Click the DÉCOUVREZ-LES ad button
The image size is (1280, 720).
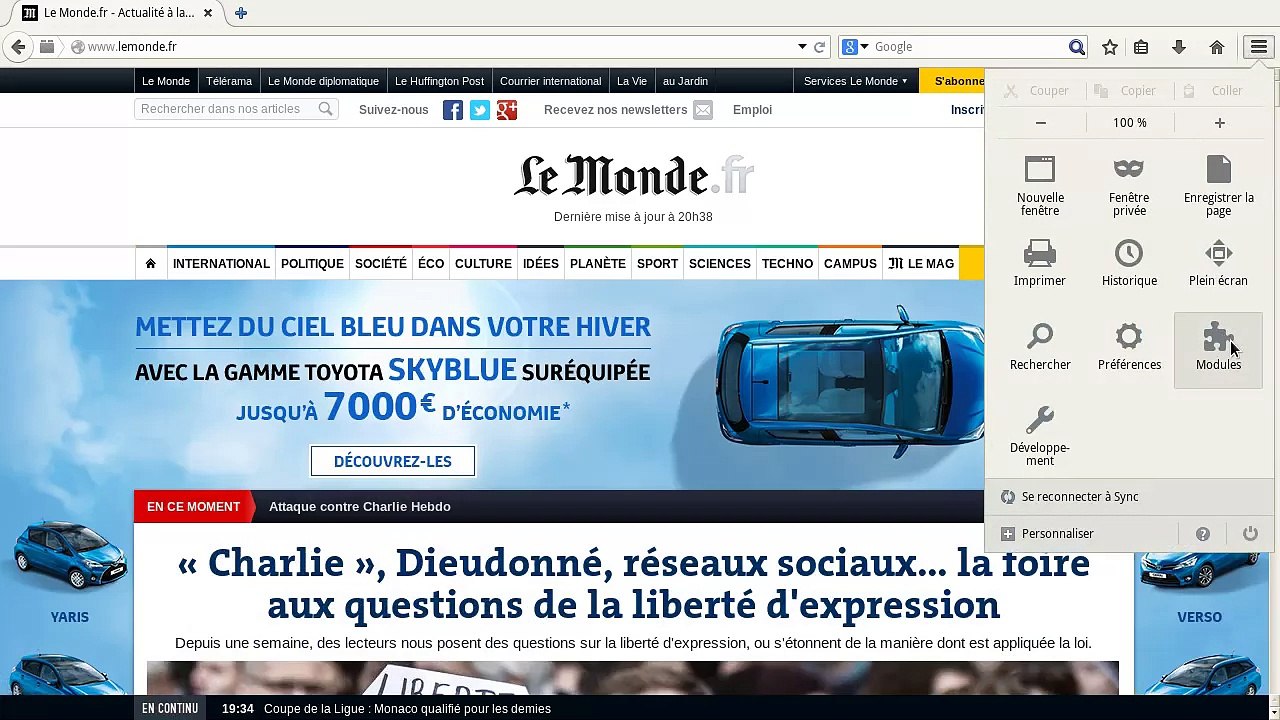coord(393,461)
